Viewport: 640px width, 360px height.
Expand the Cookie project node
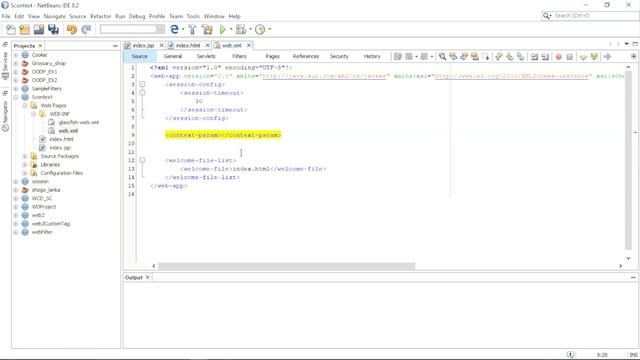(x=16, y=55)
